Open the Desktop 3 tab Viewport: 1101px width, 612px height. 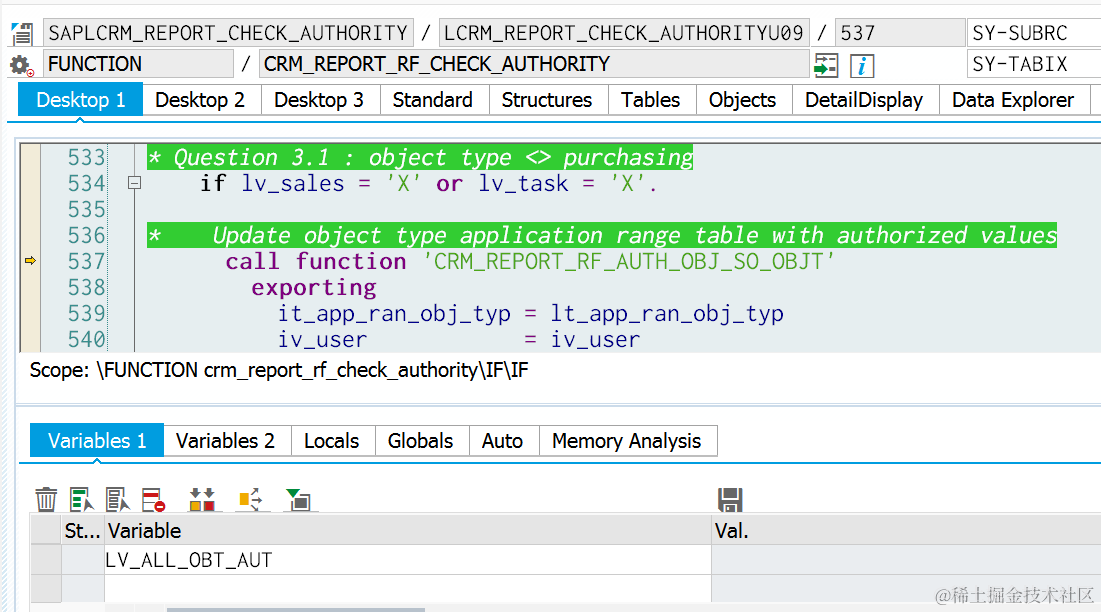(x=319, y=100)
